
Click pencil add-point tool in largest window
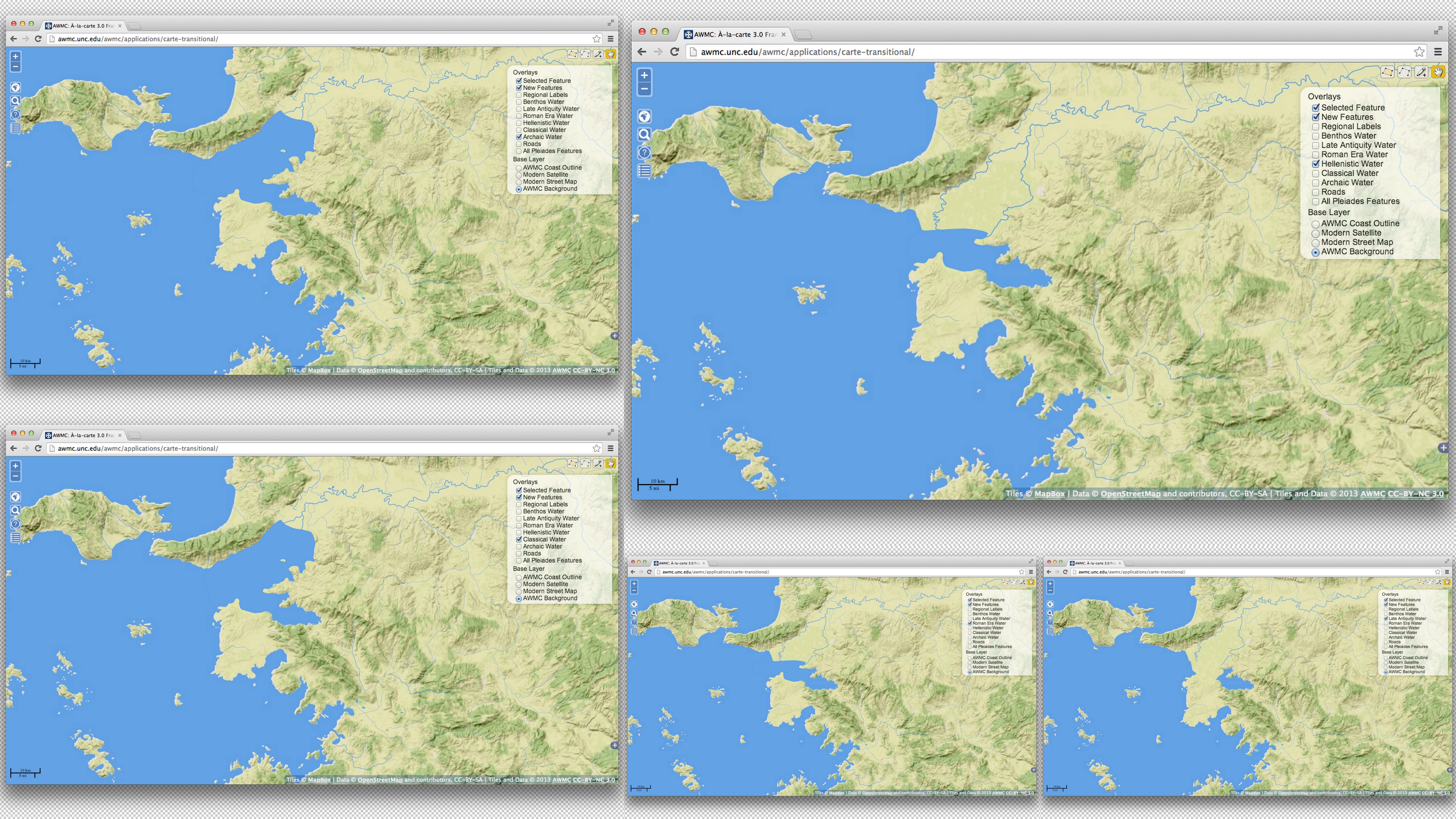(1421, 72)
